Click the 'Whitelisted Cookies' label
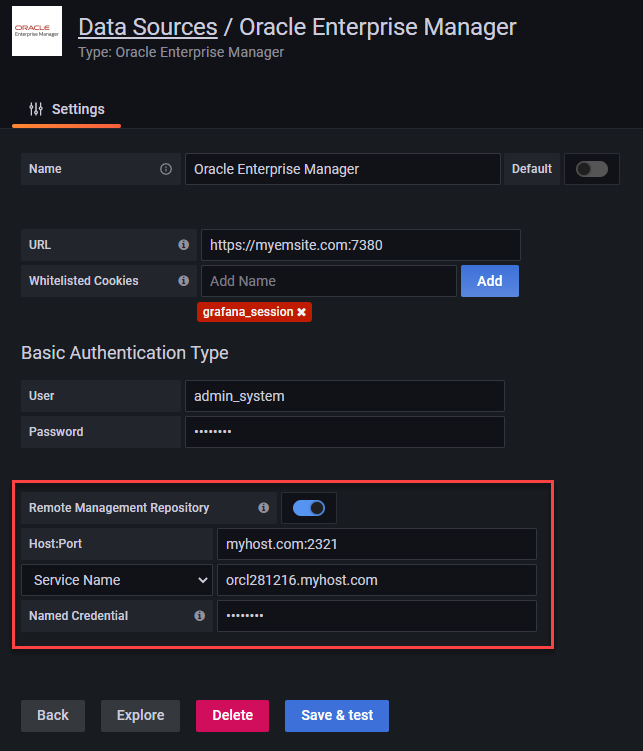 pos(83,281)
